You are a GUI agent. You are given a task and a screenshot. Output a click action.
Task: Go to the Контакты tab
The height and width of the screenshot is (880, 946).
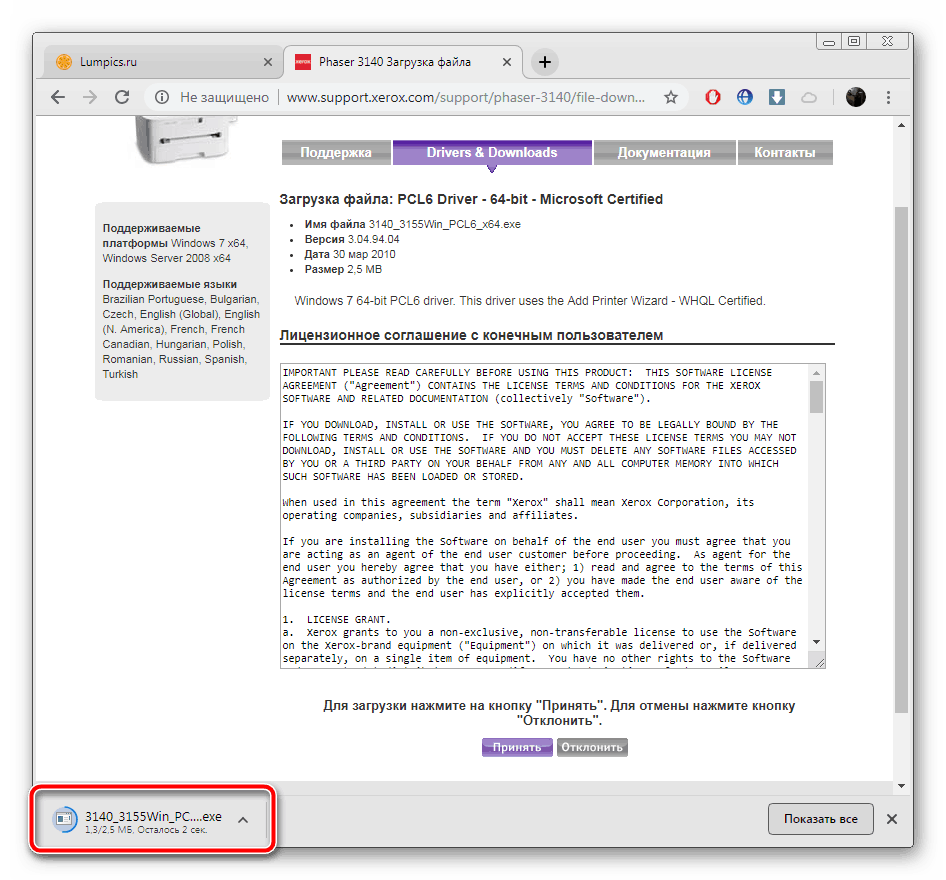tap(784, 153)
